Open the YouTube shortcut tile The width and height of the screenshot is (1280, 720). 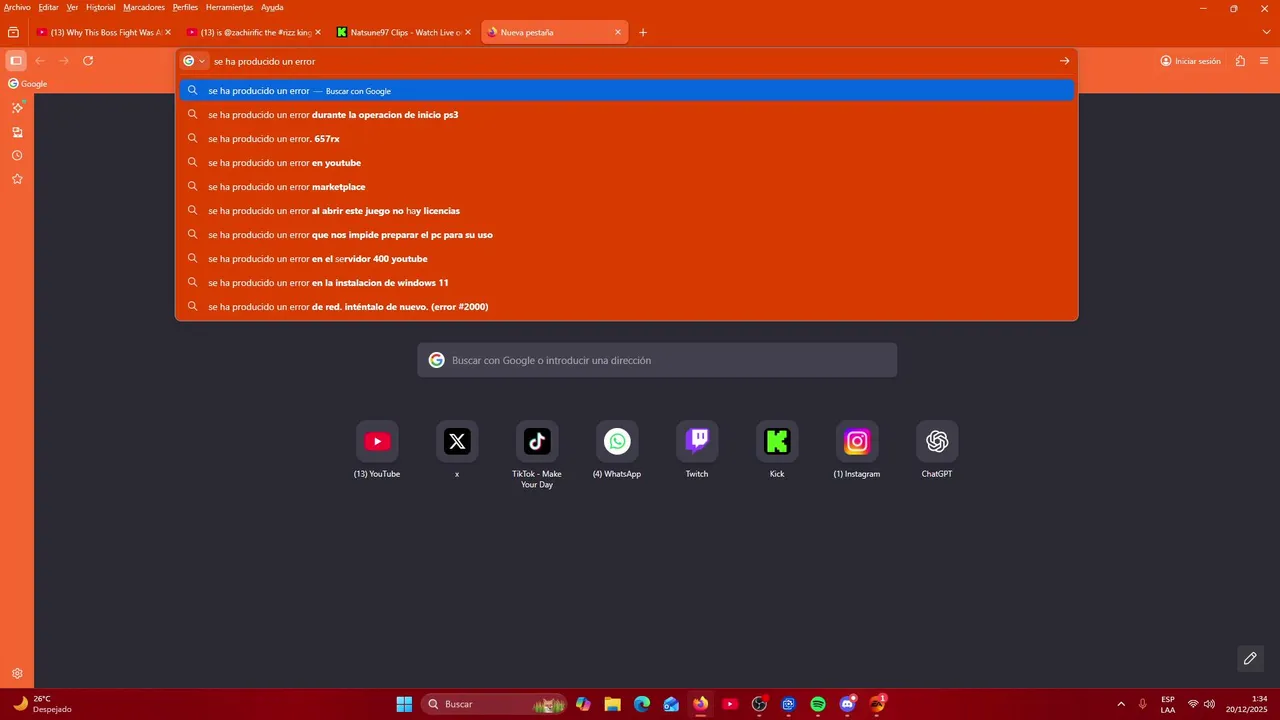click(x=377, y=441)
